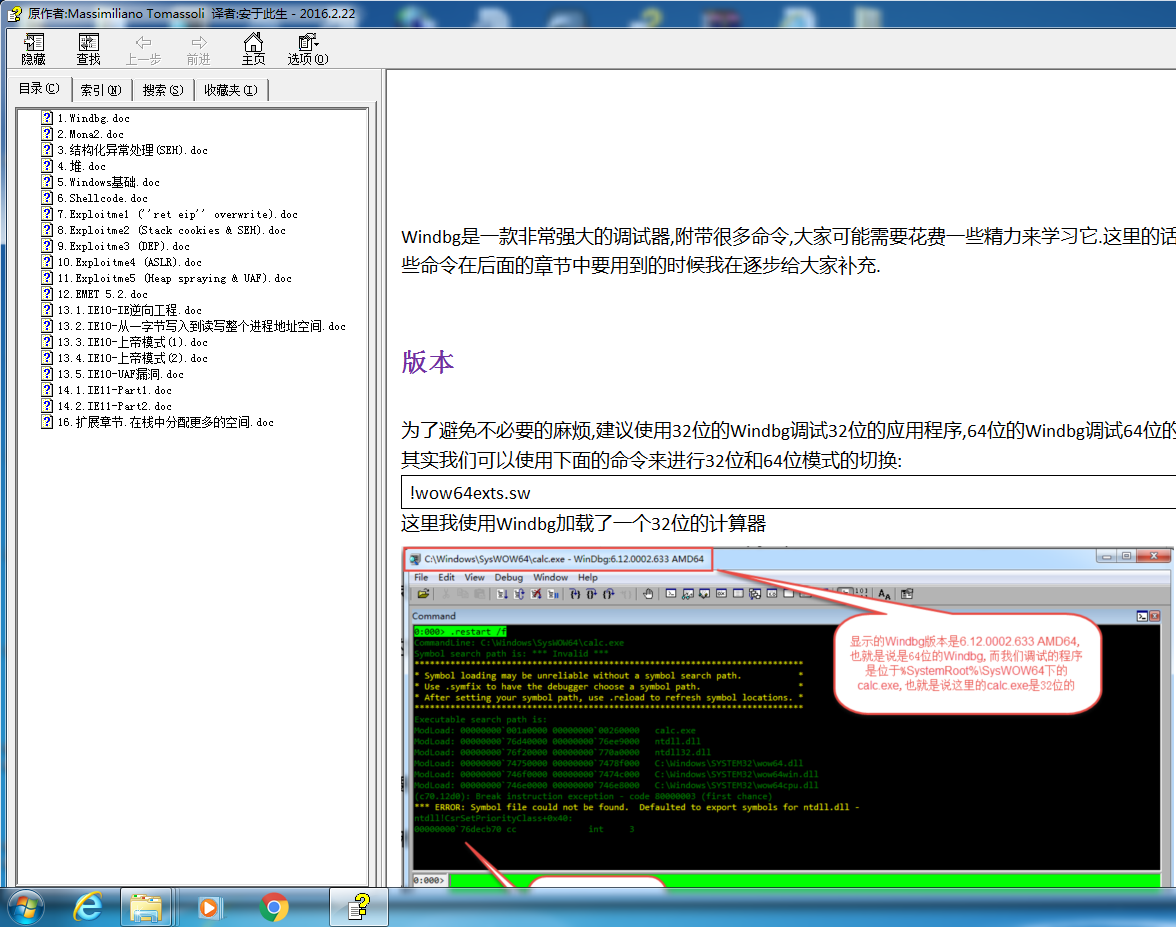Open topic 14.1.IE11-Part1.doc
The width and height of the screenshot is (1176, 927).
click(115, 390)
